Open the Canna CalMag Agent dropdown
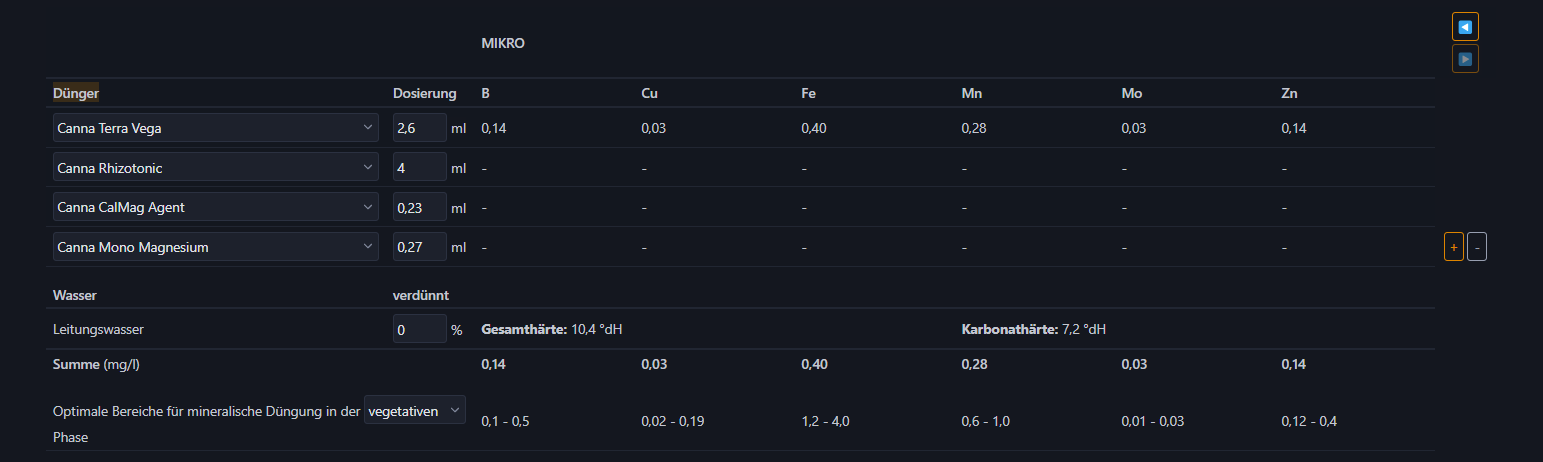This screenshot has height=462, width=1543. [x=216, y=207]
